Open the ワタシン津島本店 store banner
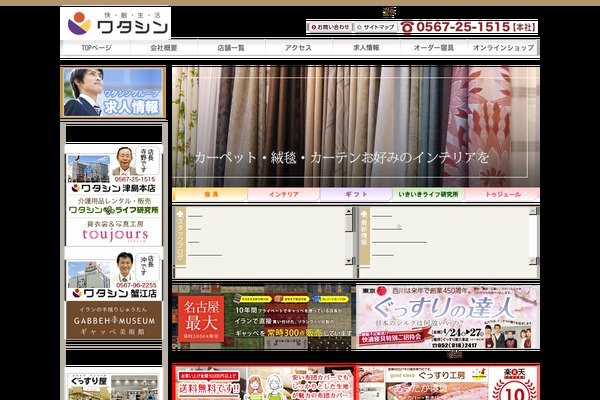 pos(114,170)
